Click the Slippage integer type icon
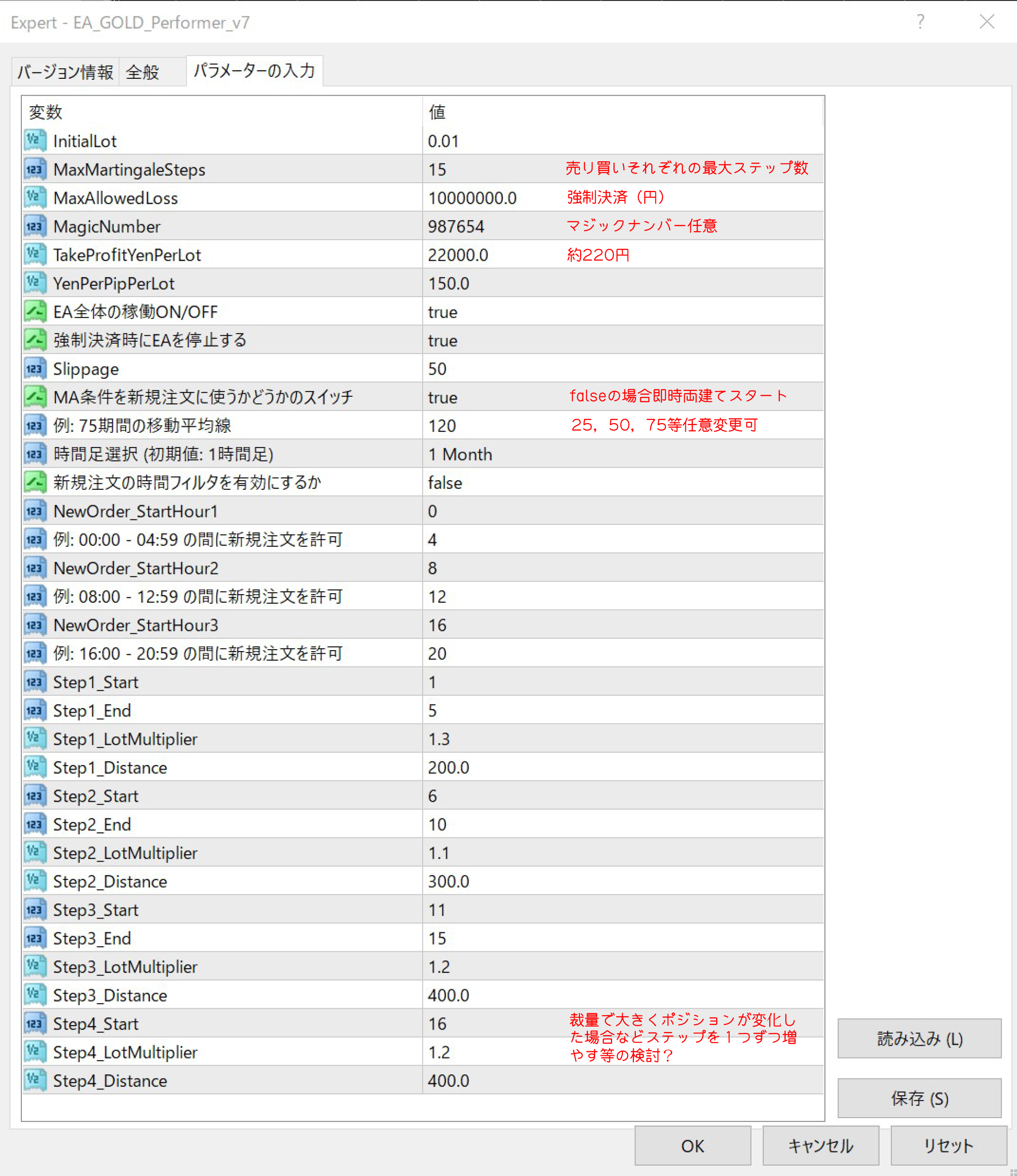 pyautogui.click(x=34, y=369)
